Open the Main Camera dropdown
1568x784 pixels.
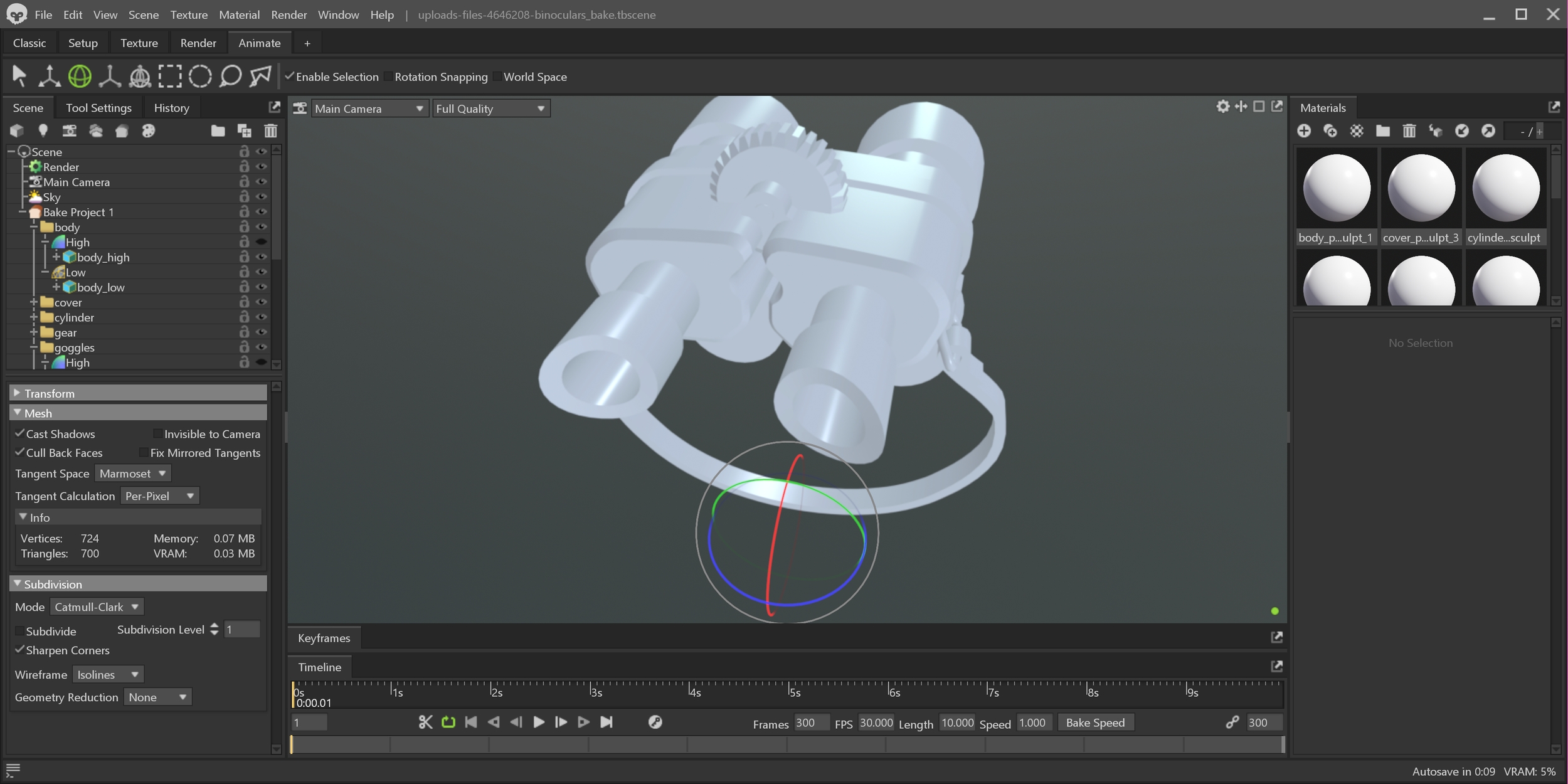(370, 109)
